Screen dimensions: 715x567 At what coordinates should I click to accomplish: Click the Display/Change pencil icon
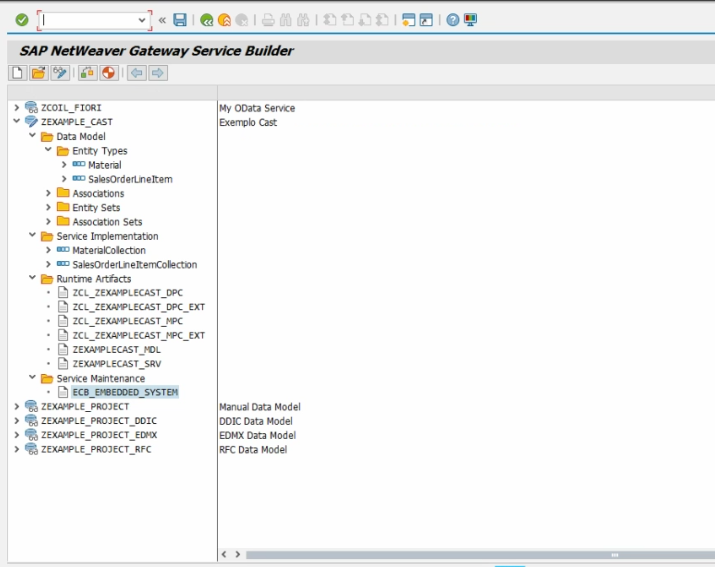59,73
